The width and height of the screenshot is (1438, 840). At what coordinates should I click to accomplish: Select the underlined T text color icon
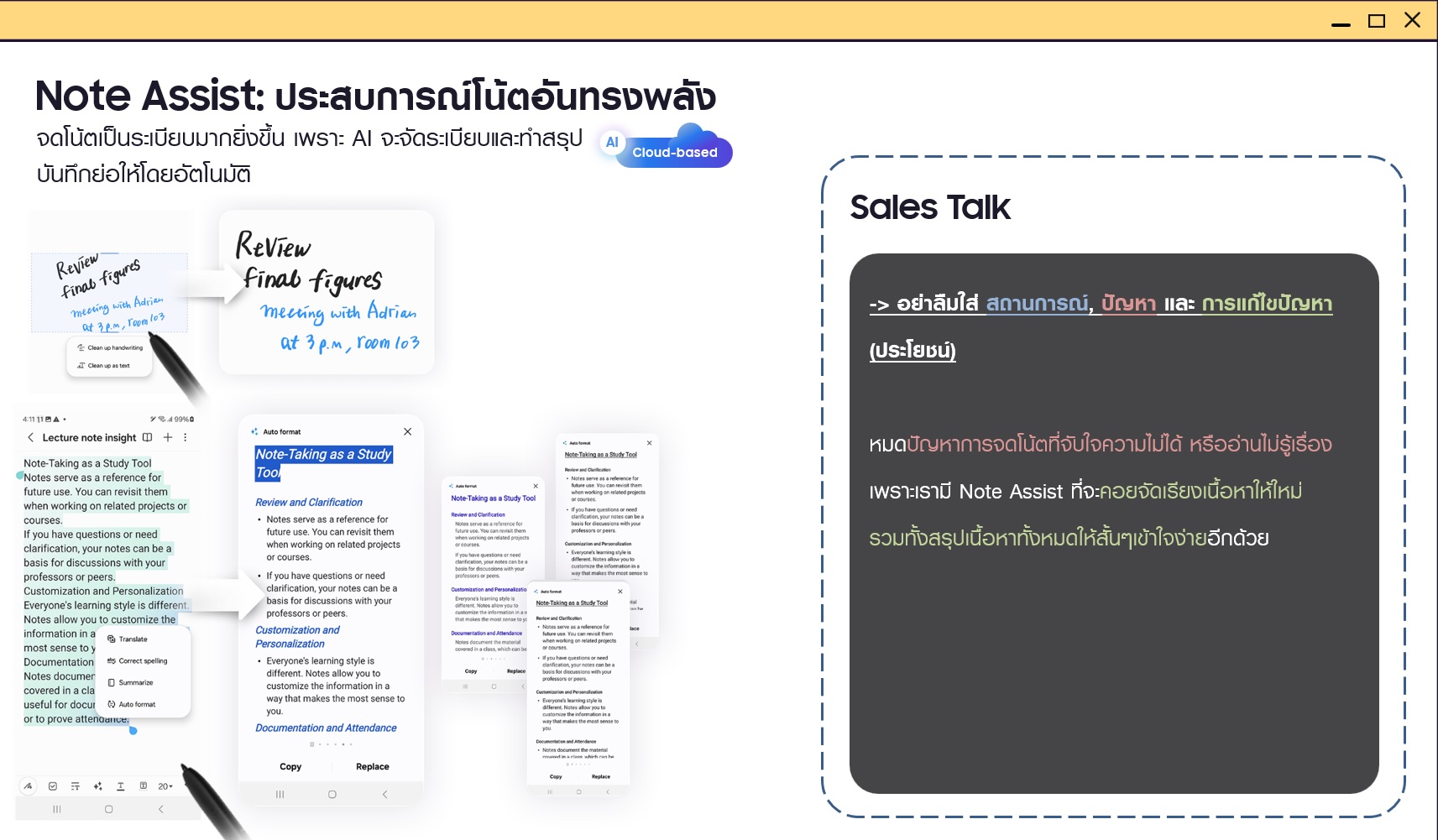[x=120, y=786]
